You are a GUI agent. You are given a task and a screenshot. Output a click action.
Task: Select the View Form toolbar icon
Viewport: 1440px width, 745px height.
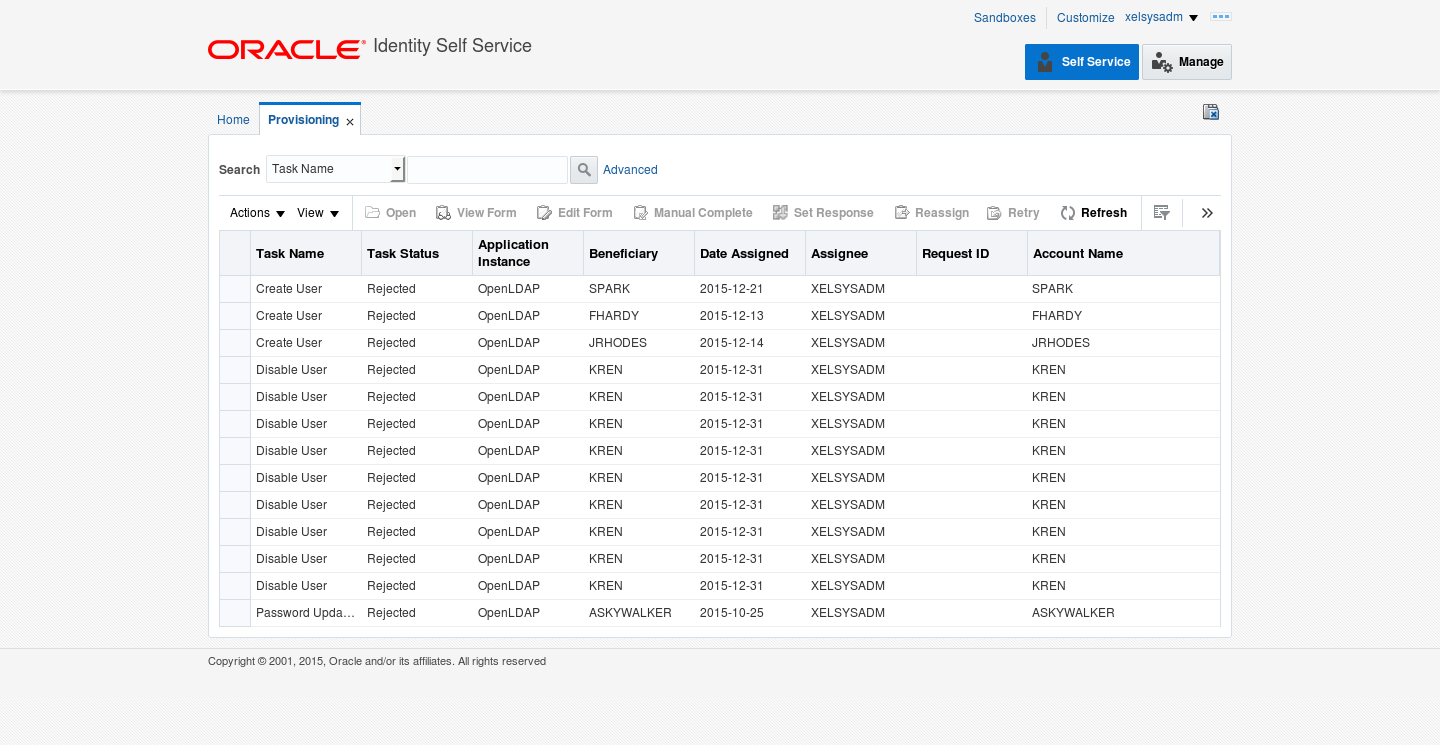476,212
